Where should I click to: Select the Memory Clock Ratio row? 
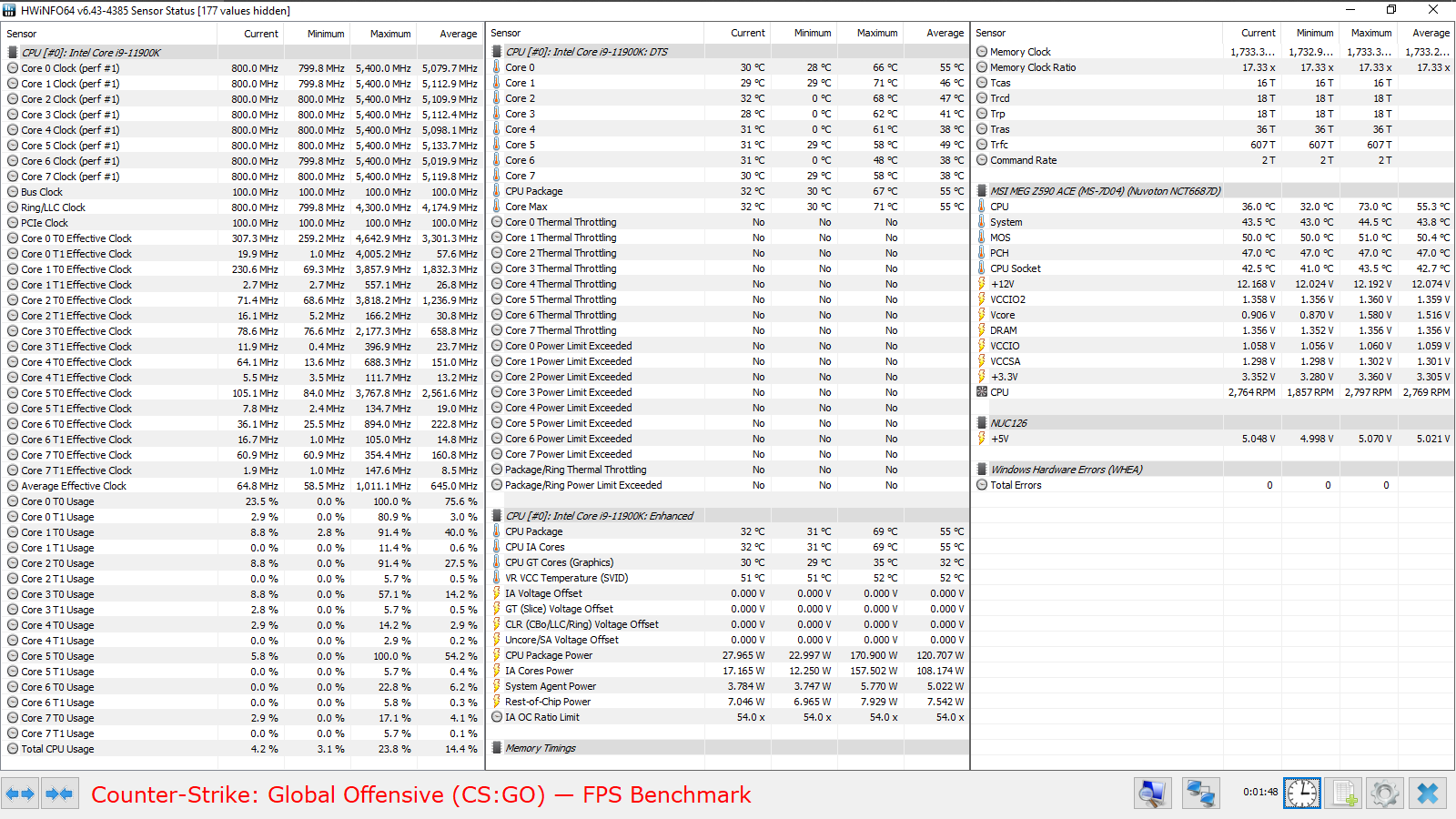1213,67
